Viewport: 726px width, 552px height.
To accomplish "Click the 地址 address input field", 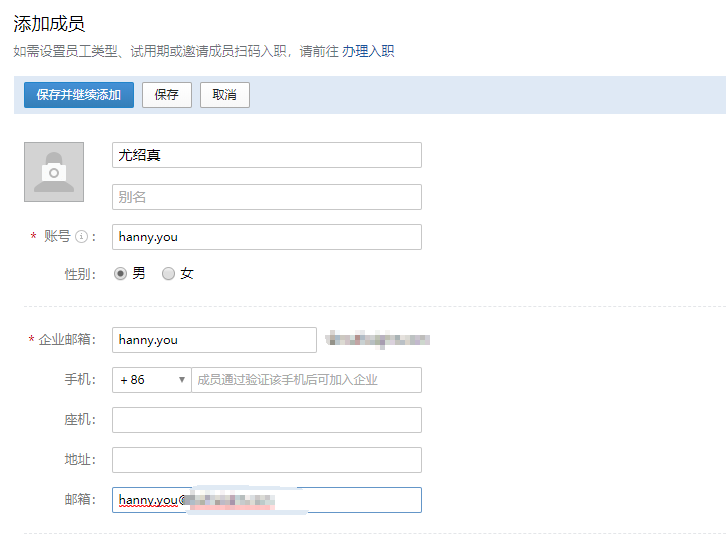I will click(266, 460).
